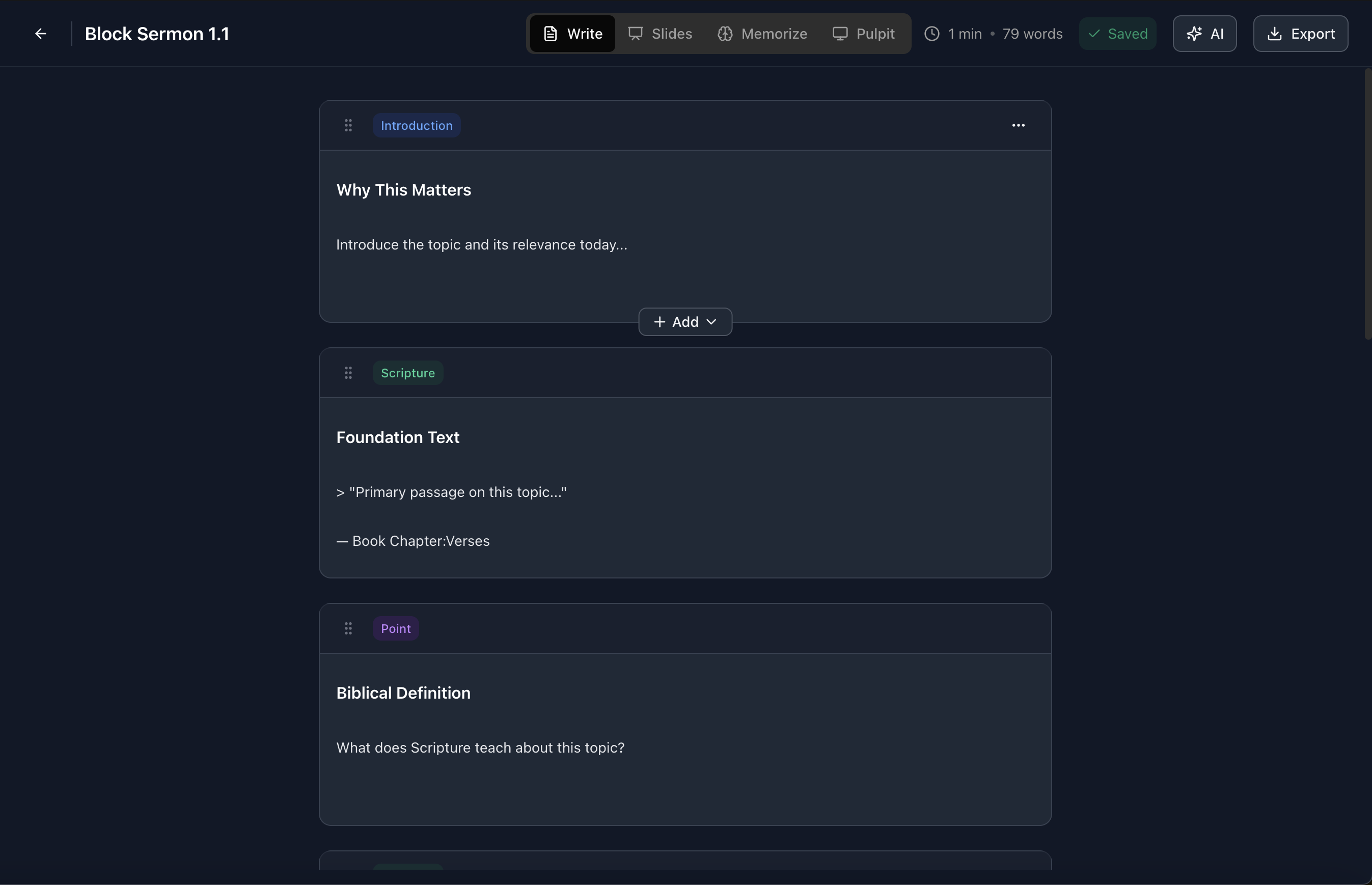The width and height of the screenshot is (1372, 885).
Task: Open the ellipsis menu on the Introduction block
Action: [1018, 125]
